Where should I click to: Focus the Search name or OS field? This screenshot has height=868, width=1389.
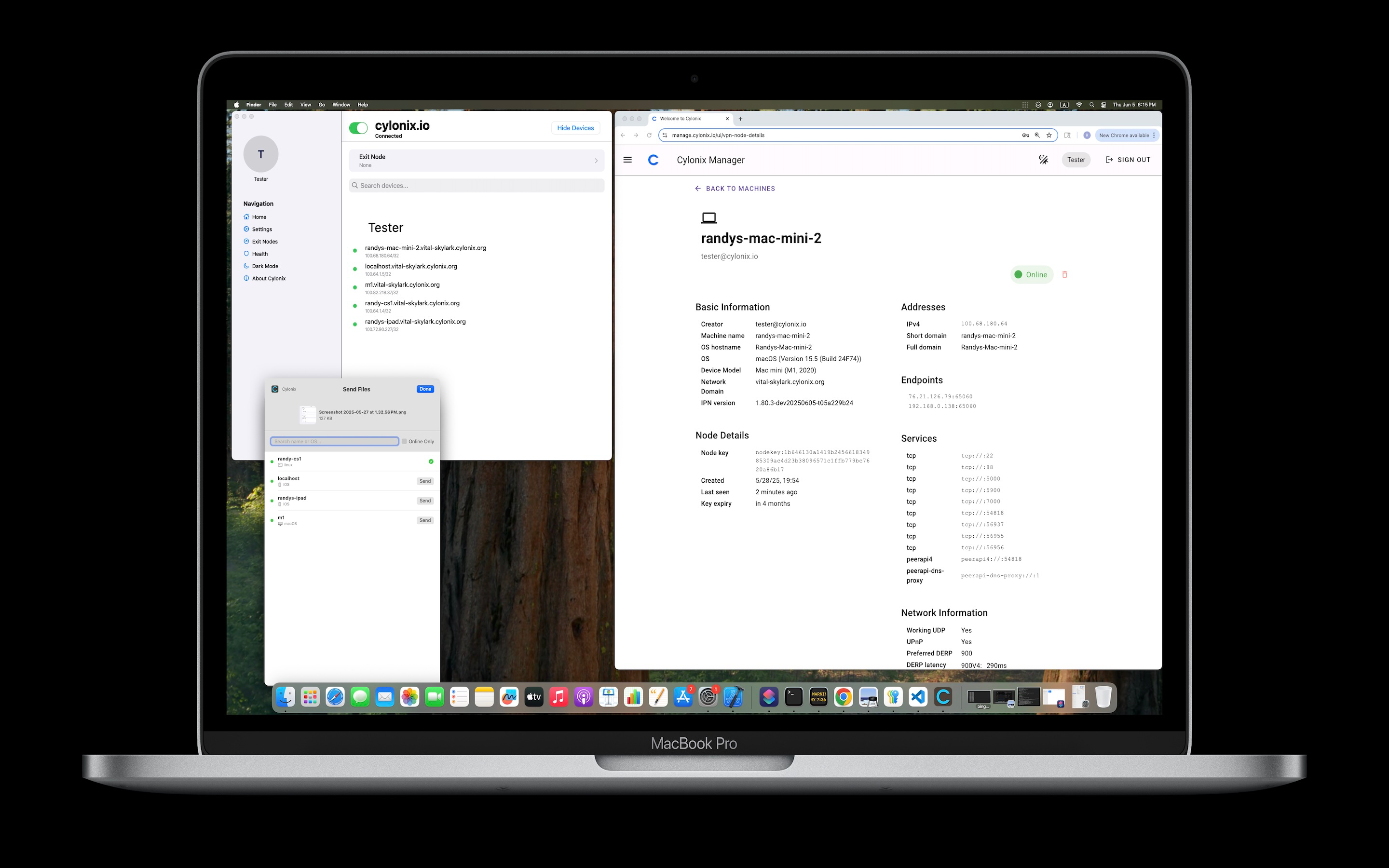click(x=334, y=441)
